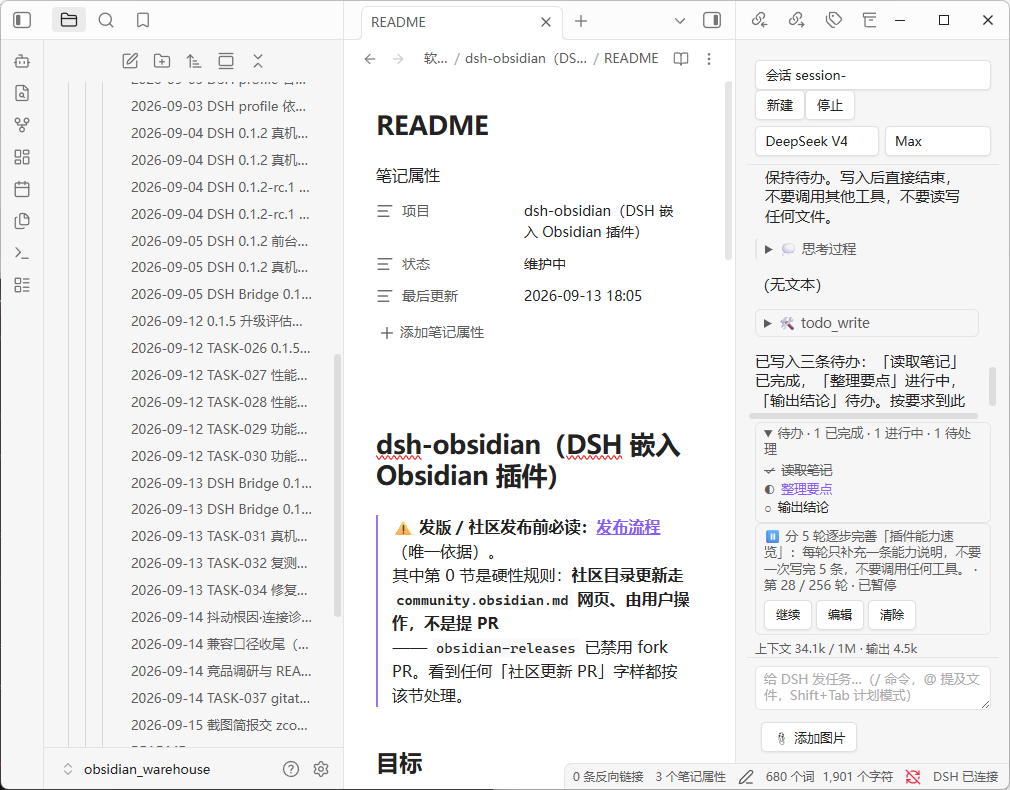Open the search magnifier icon
1010x790 pixels.
click(106, 20)
